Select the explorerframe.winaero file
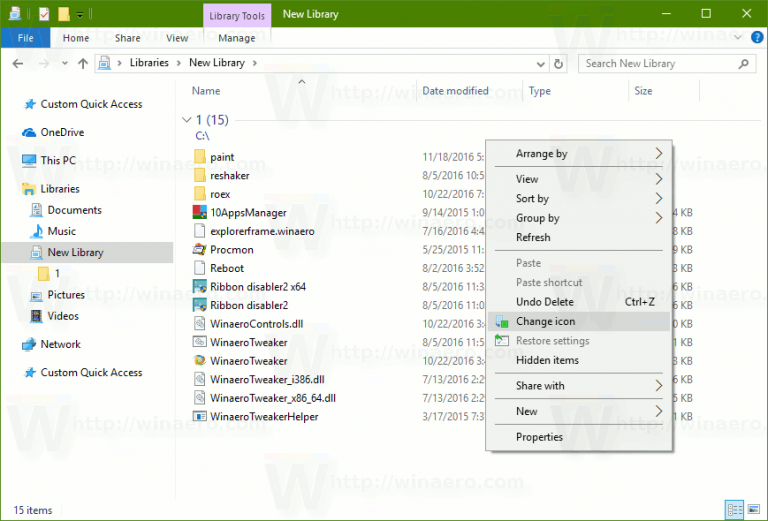768x521 pixels. click(x=254, y=231)
